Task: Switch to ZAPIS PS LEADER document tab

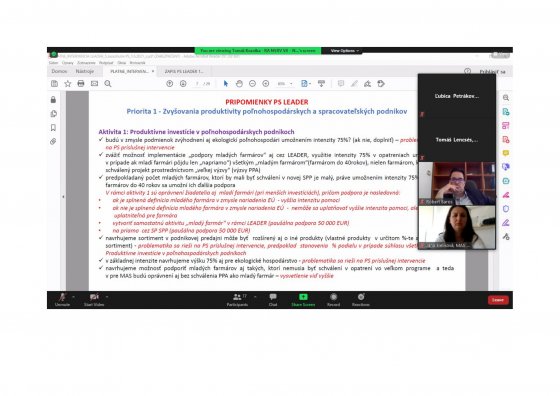Action: click(184, 71)
